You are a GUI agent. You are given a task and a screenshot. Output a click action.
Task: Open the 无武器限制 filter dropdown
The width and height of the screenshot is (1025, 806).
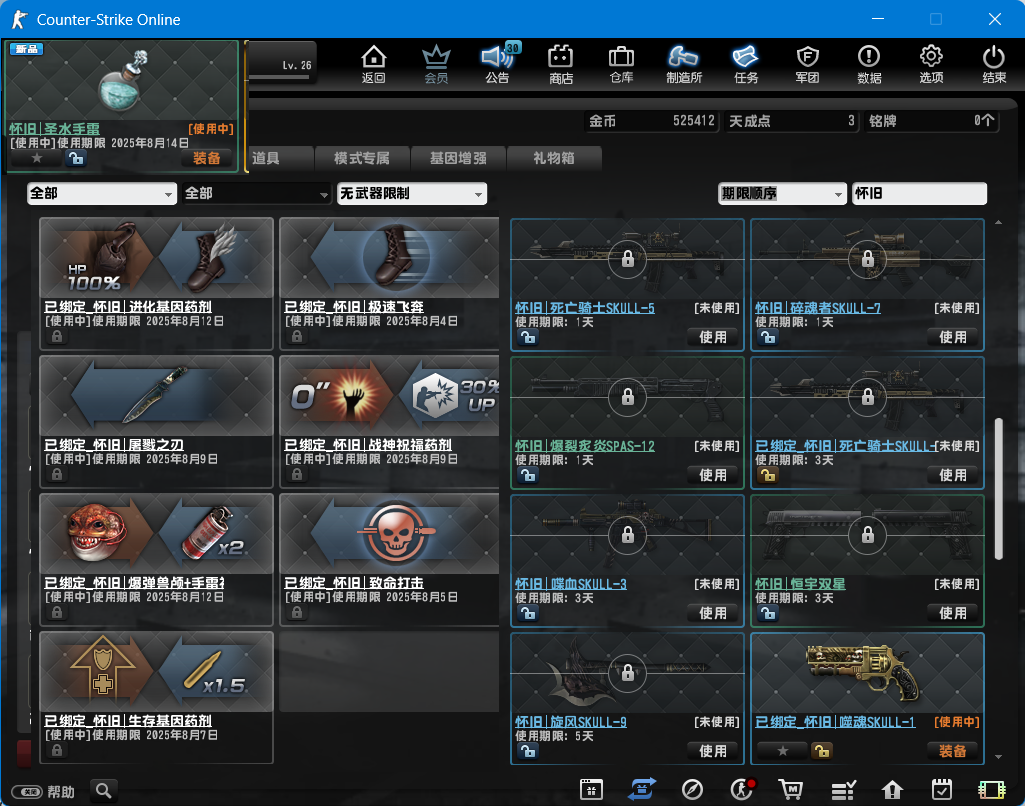tap(412, 193)
